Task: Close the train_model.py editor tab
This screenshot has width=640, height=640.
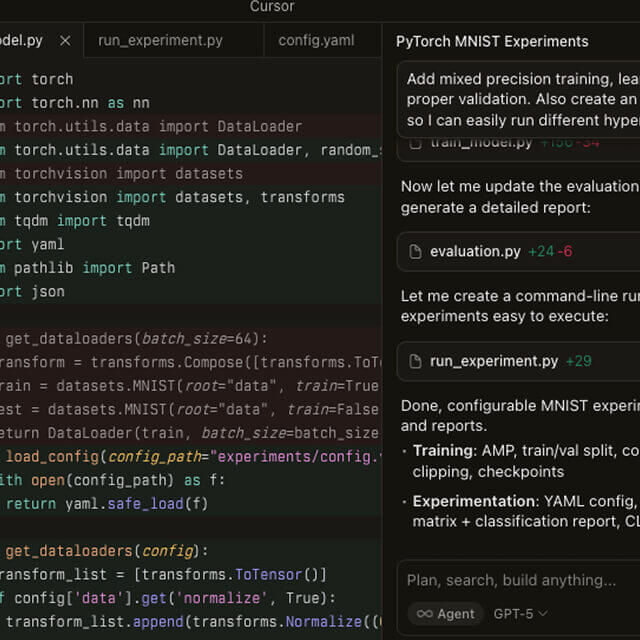Action: click(65, 41)
